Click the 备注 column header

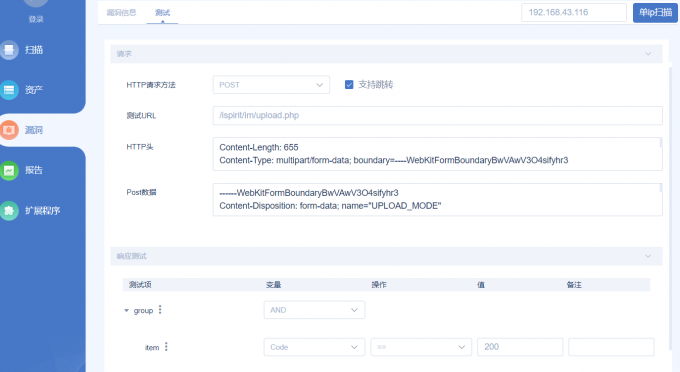tap(574, 284)
